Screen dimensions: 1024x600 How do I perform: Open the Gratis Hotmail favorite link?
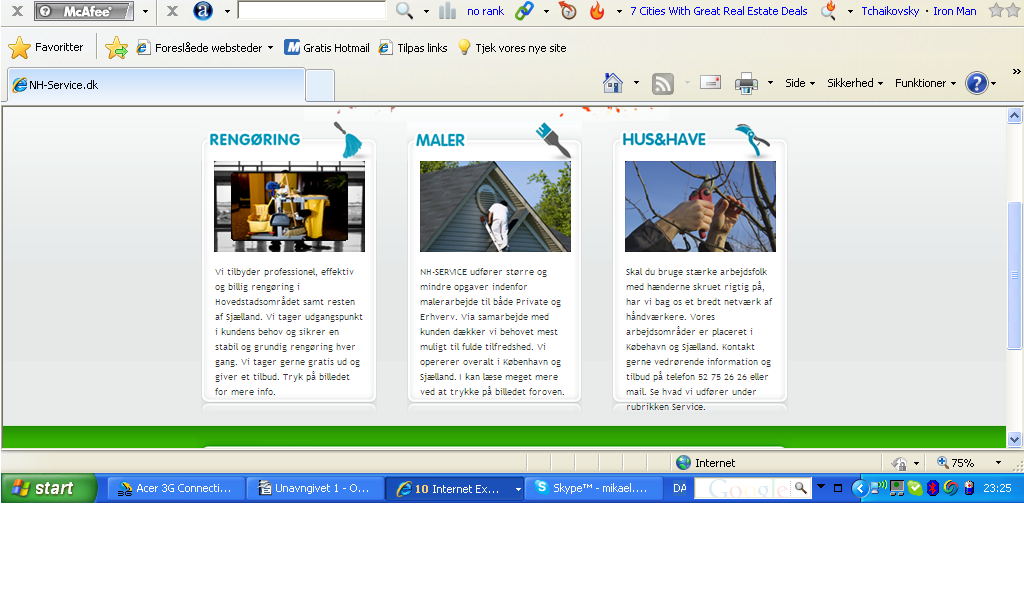coord(327,48)
